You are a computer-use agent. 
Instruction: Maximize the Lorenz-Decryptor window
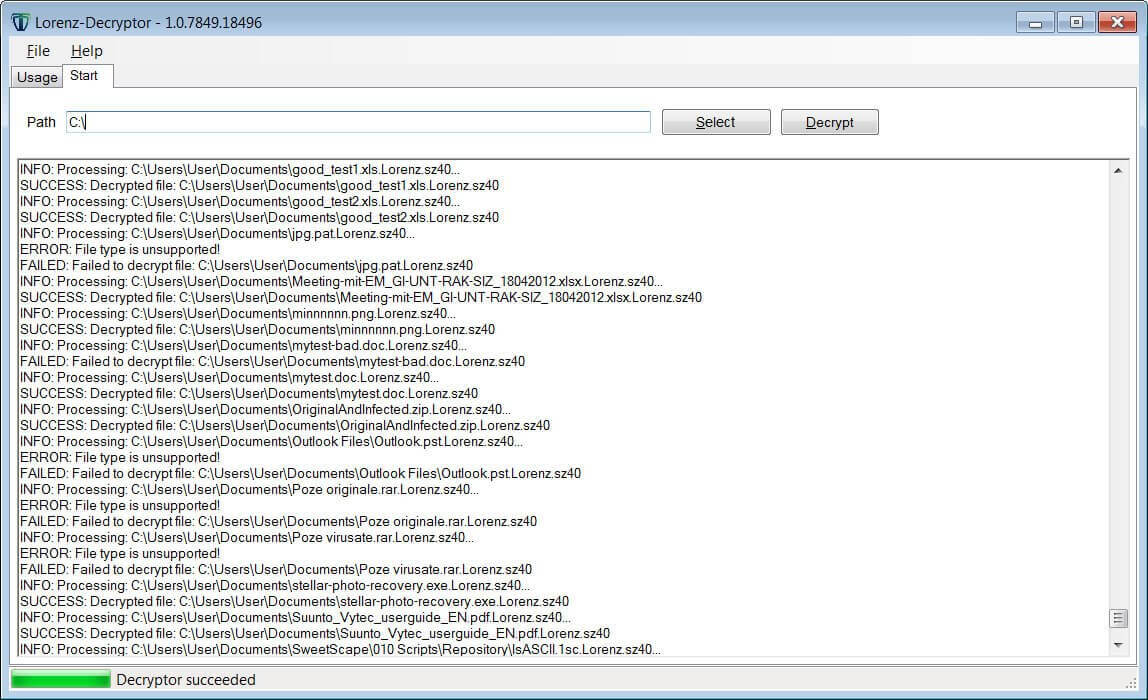pyautogui.click(x=1076, y=23)
